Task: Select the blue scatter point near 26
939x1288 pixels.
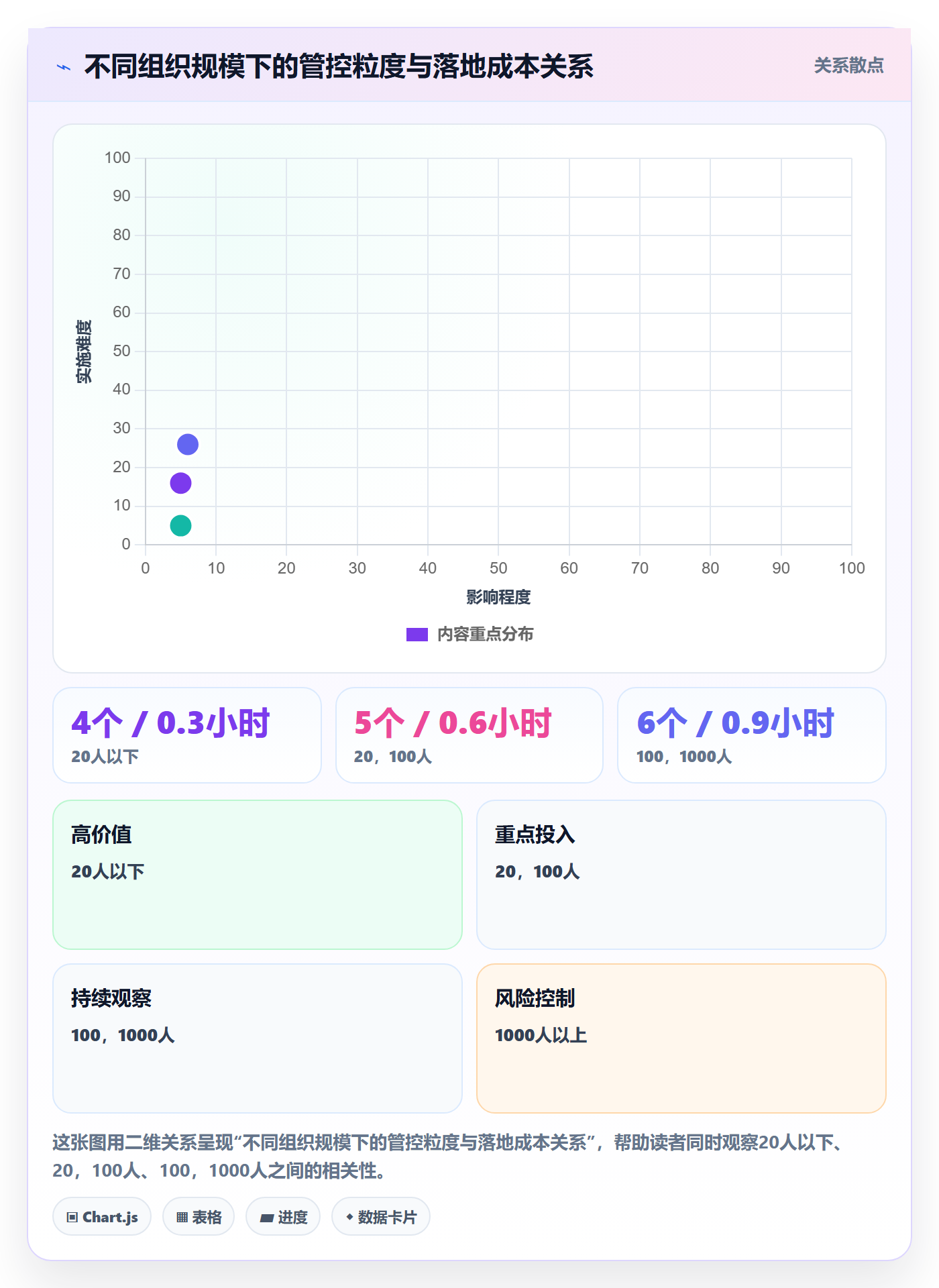Action: point(188,444)
